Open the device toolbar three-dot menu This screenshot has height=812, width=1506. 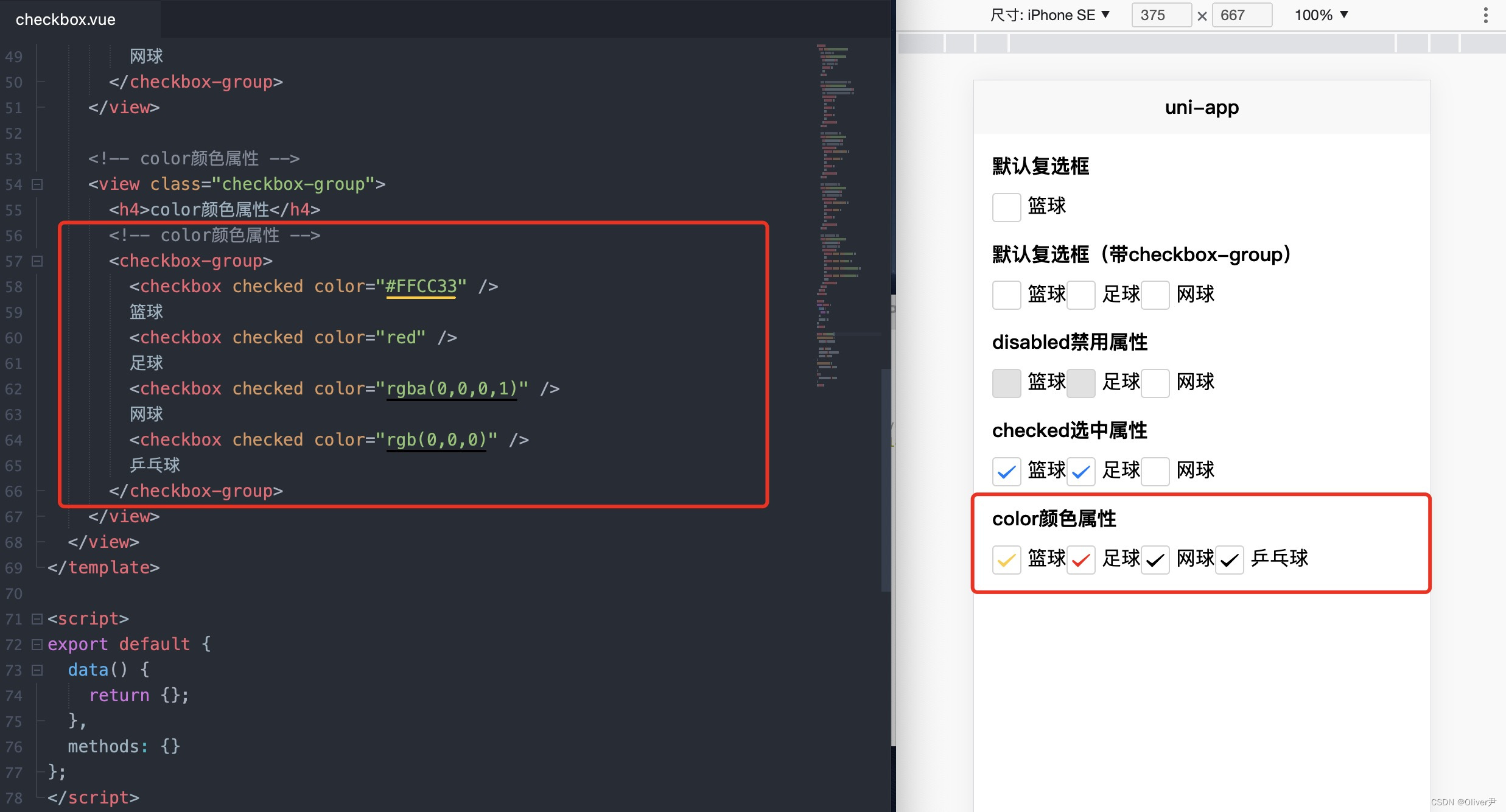1485,15
